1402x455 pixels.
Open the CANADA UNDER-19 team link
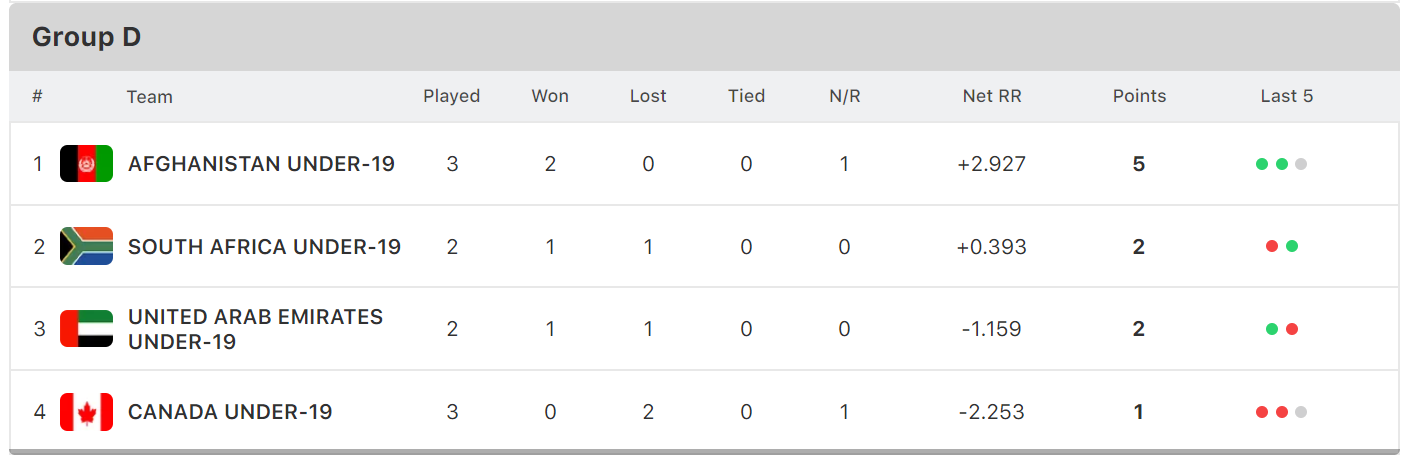(x=230, y=412)
